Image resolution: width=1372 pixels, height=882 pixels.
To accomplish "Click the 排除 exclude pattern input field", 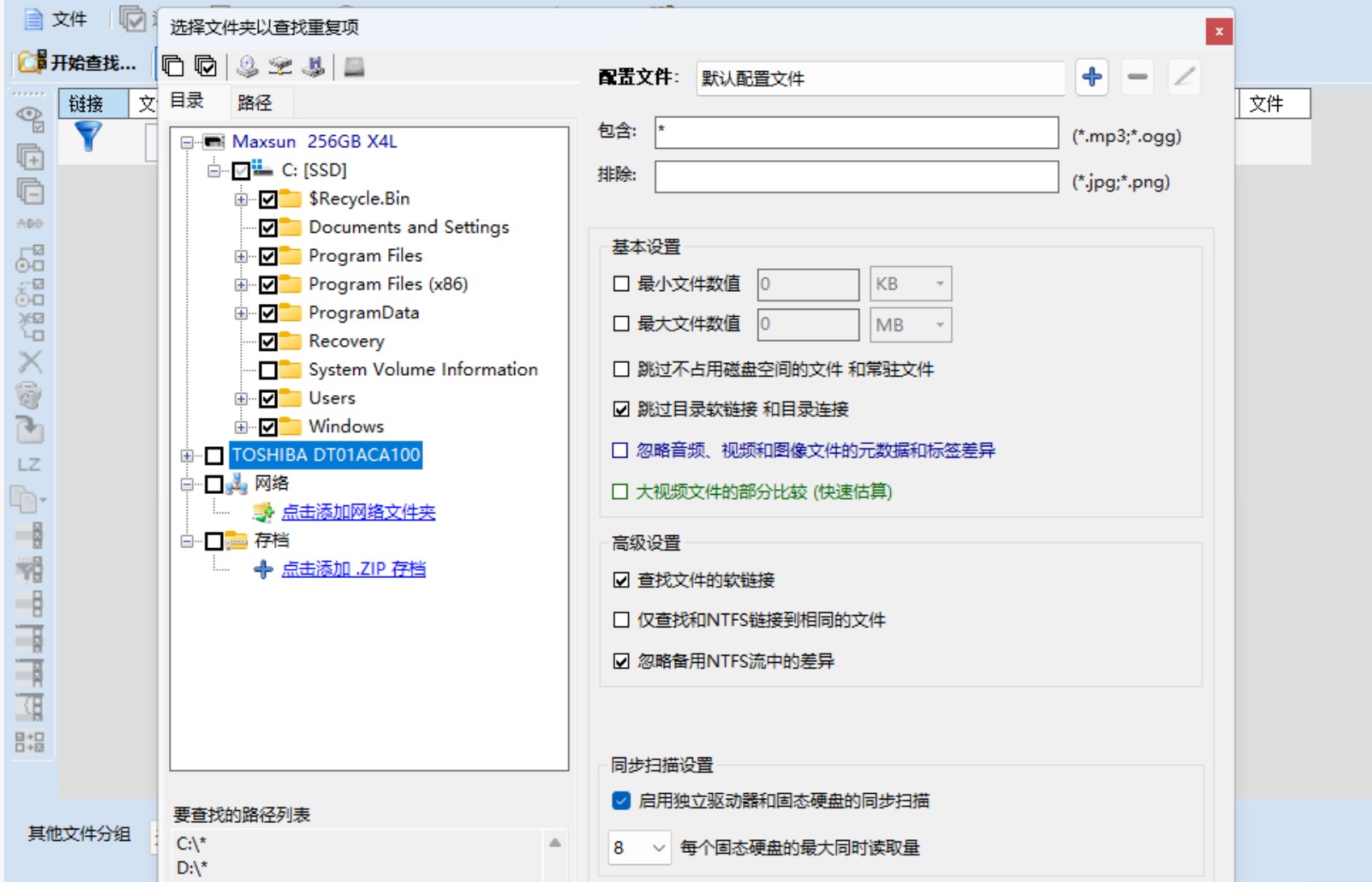I will coord(856,177).
